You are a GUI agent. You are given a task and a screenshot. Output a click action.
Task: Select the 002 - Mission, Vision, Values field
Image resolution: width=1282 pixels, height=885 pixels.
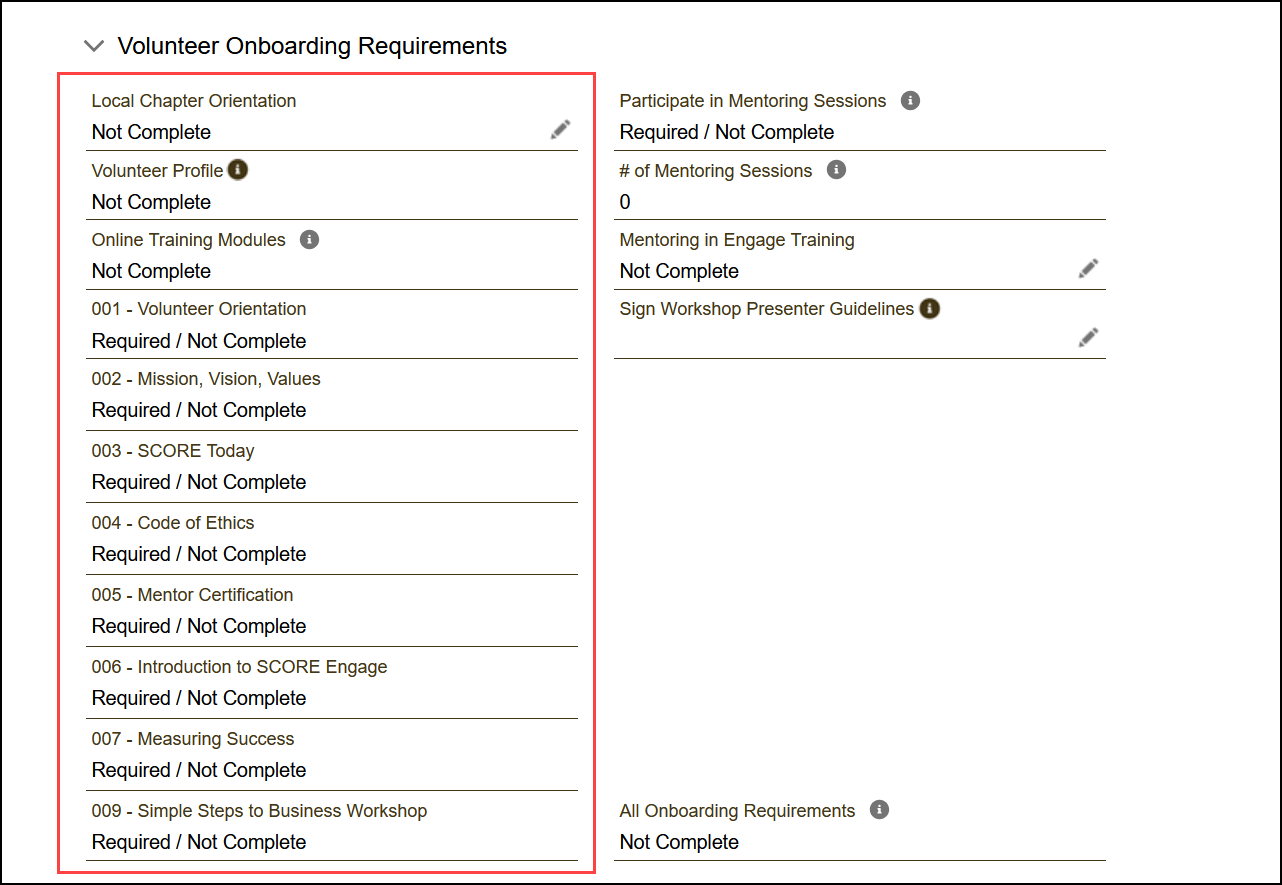tap(199, 410)
